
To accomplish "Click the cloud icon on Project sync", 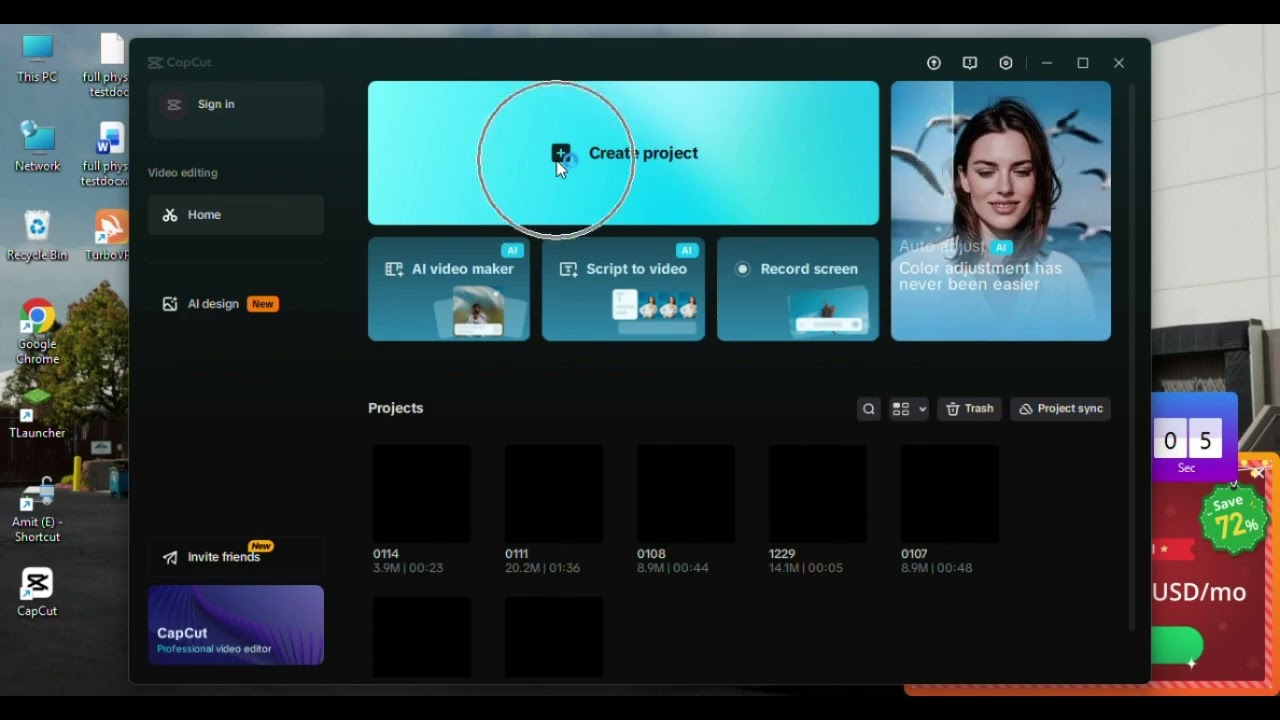I will (x=1026, y=409).
